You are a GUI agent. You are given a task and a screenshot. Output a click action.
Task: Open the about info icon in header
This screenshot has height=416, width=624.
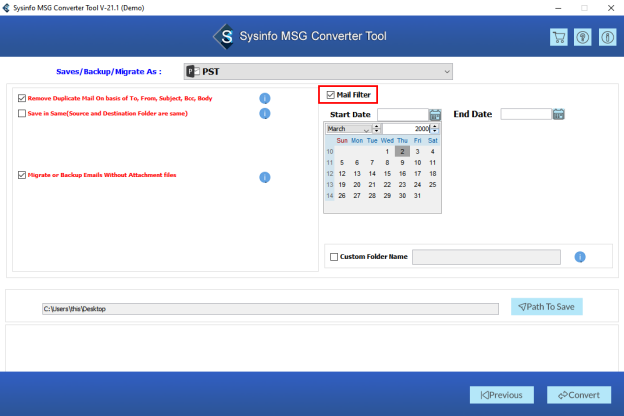point(607,37)
